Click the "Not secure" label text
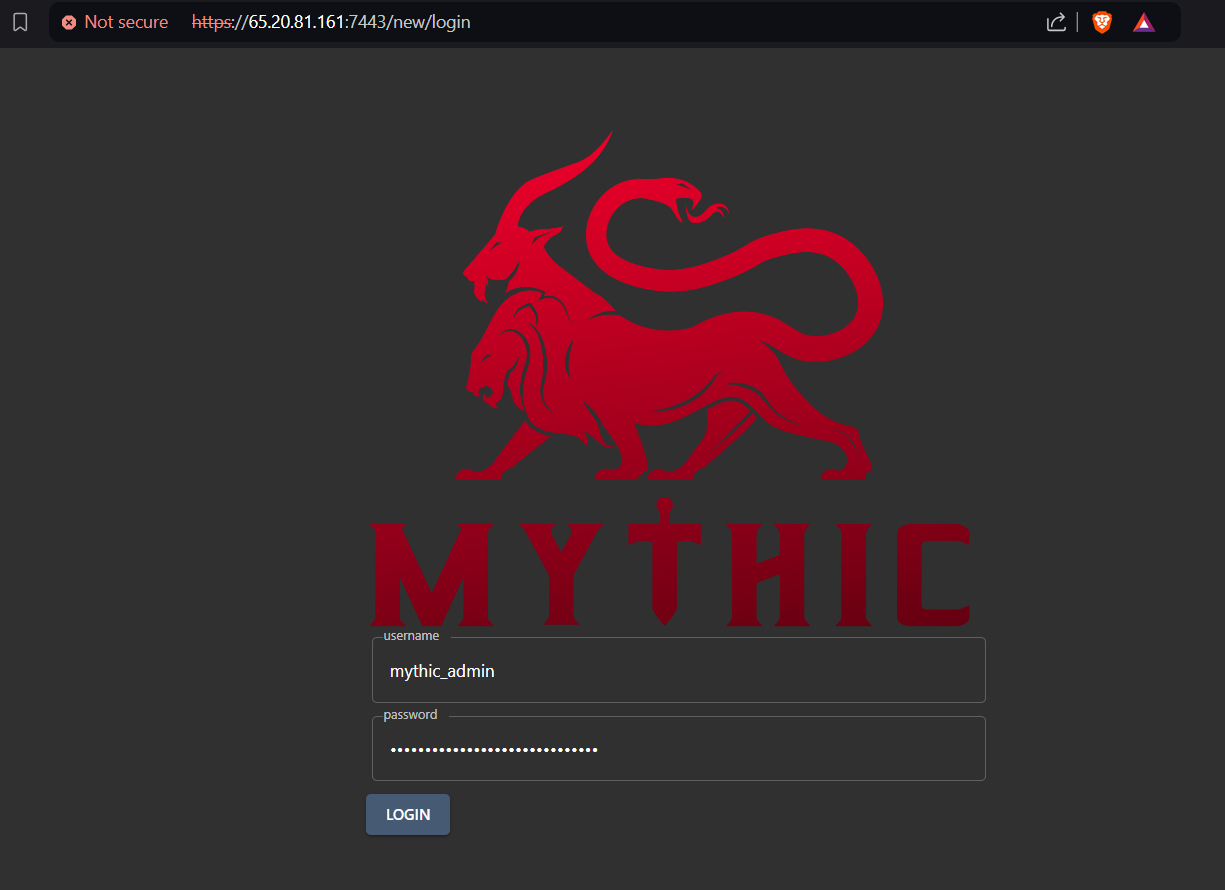 (x=126, y=22)
